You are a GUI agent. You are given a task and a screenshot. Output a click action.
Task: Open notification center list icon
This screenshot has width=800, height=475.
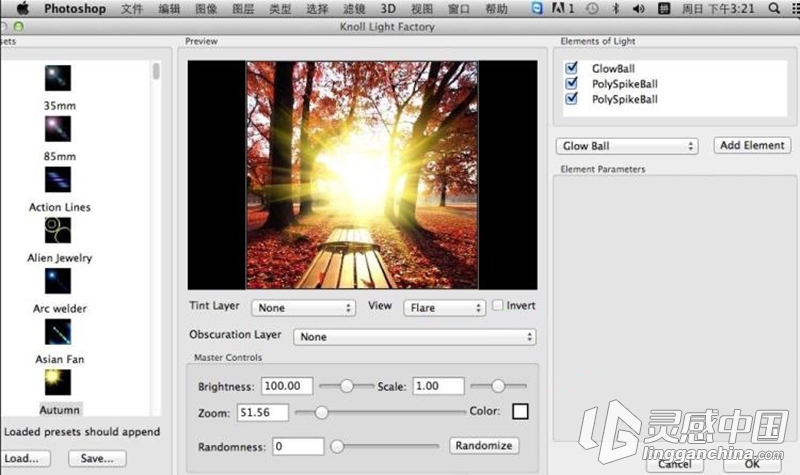pyautogui.click(x=794, y=8)
